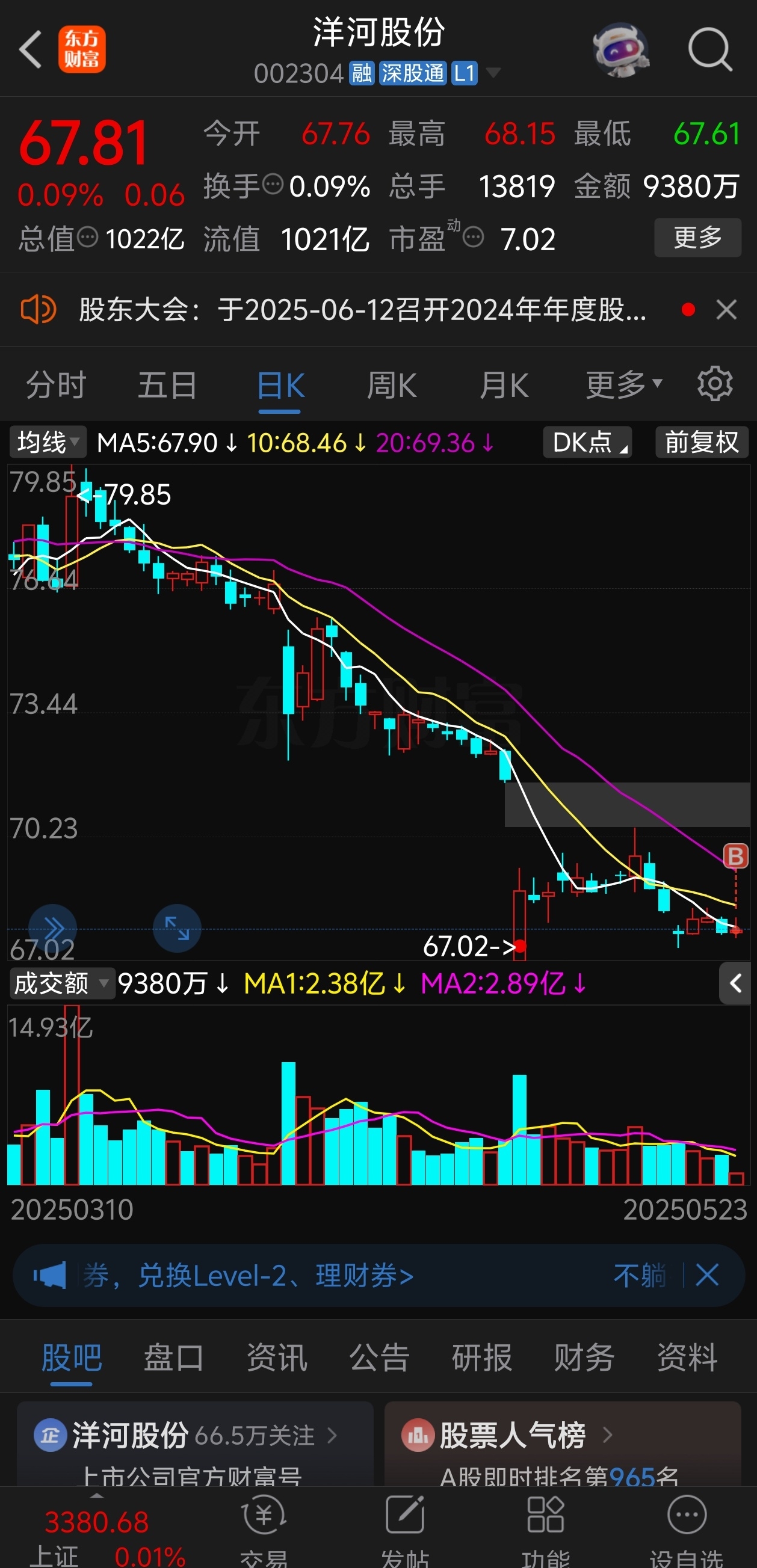Image resolution: width=757 pixels, height=1568 pixels.
Task: Collapse side panel with left chevron
Action: pyautogui.click(x=735, y=983)
